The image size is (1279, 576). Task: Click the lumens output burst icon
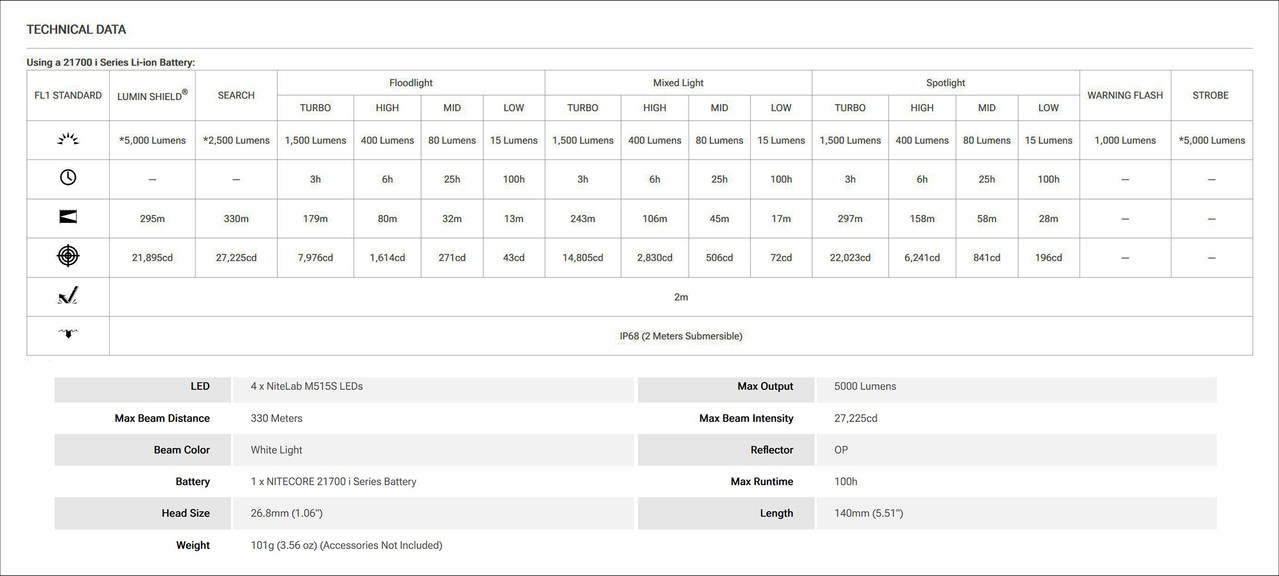(68, 140)
